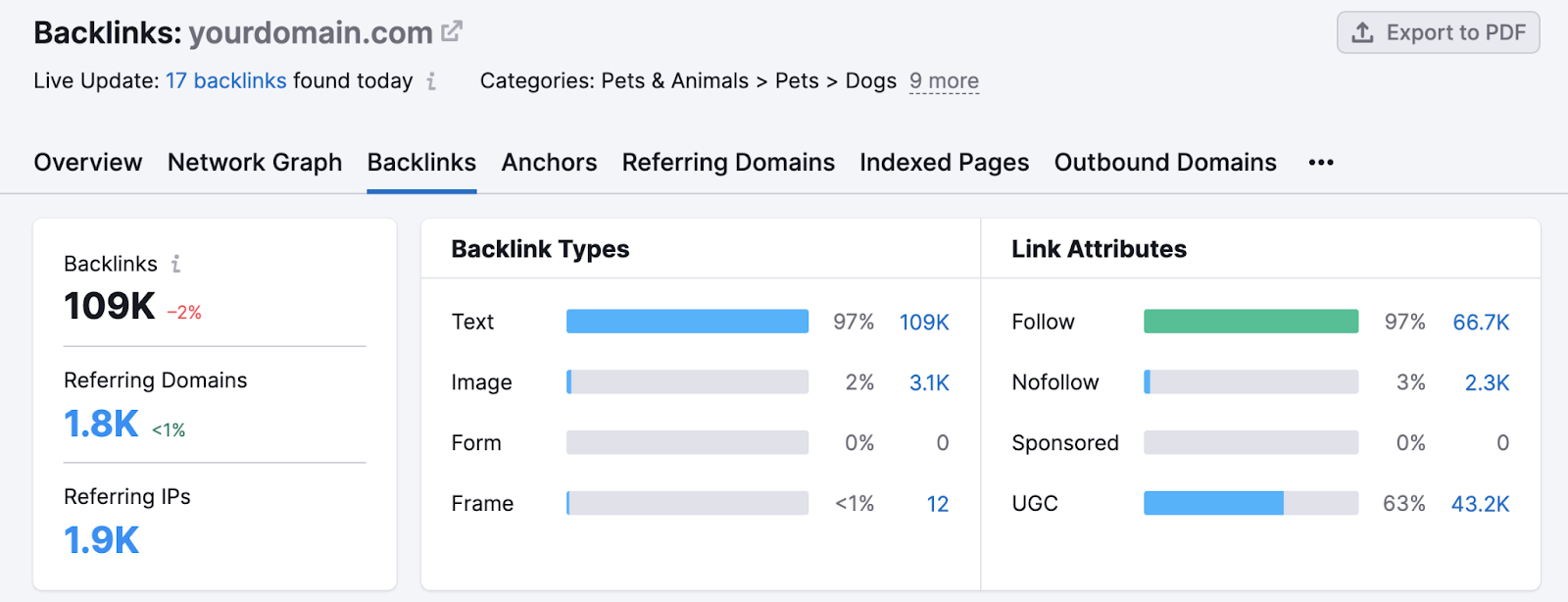Open the Network Graph tab

point(255,163)
